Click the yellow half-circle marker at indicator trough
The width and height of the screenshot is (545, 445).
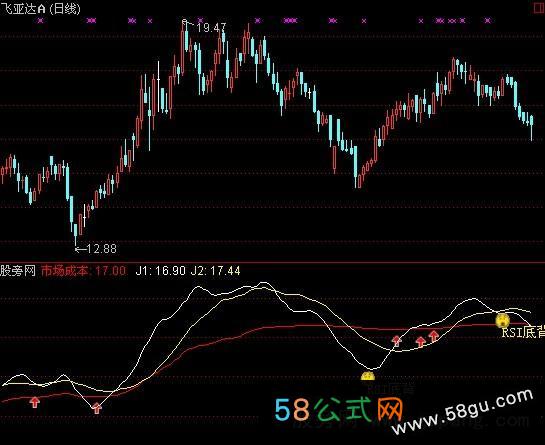(x=368, y=376)
